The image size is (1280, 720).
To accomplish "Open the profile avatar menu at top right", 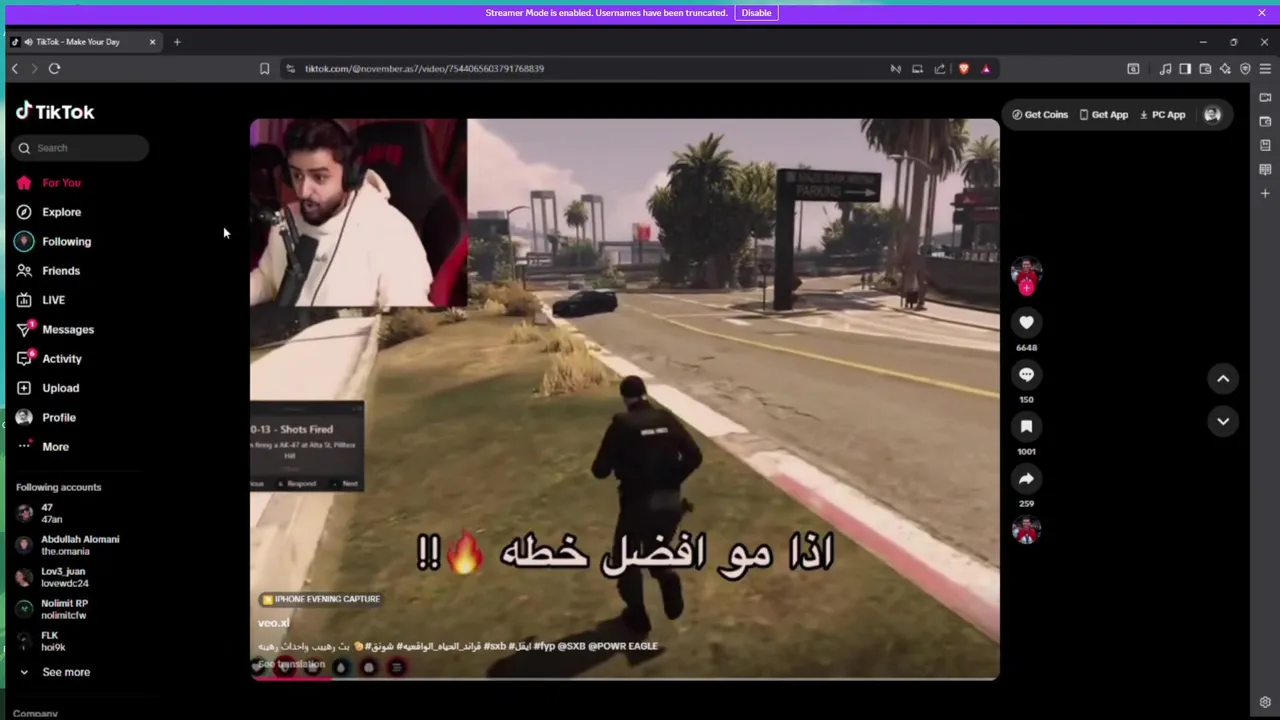I will coord(1212,115).
